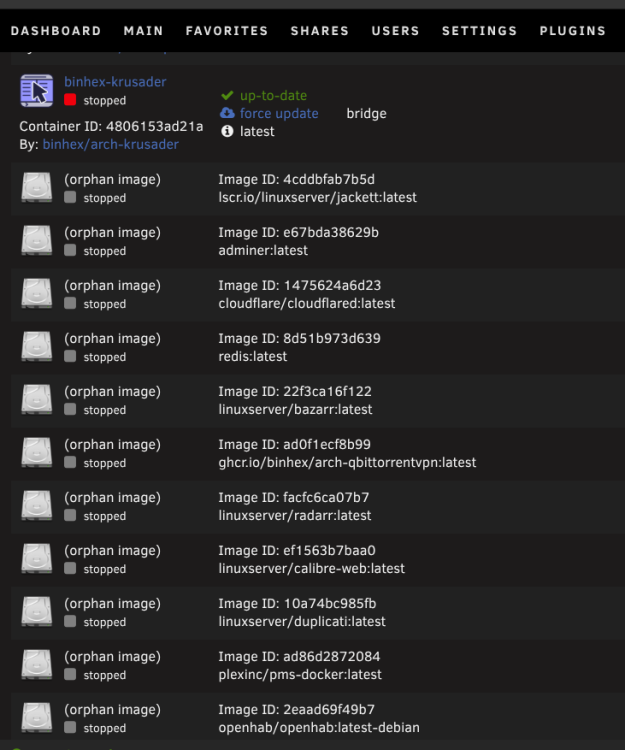The image size is (625, 750).
Task: Select Container ID 4806153ad21a text
Action: tap(111, 126)
